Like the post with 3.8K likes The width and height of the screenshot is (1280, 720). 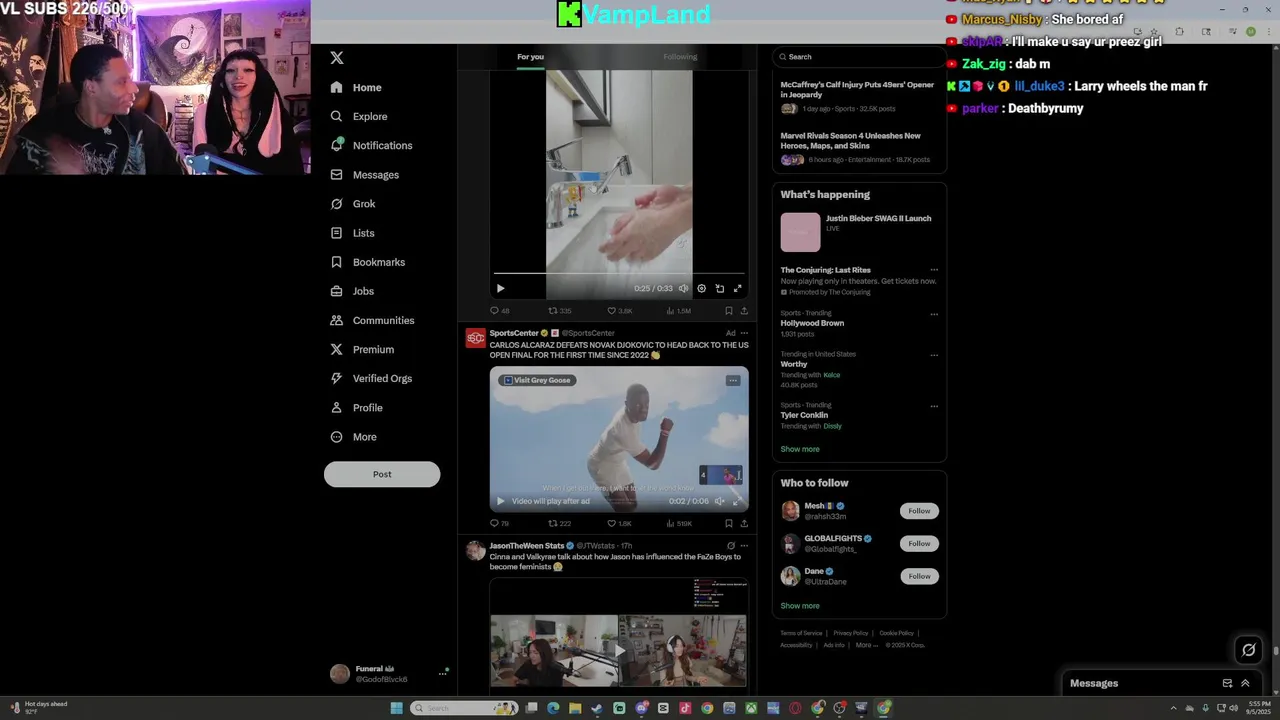[x=620, y=311]
